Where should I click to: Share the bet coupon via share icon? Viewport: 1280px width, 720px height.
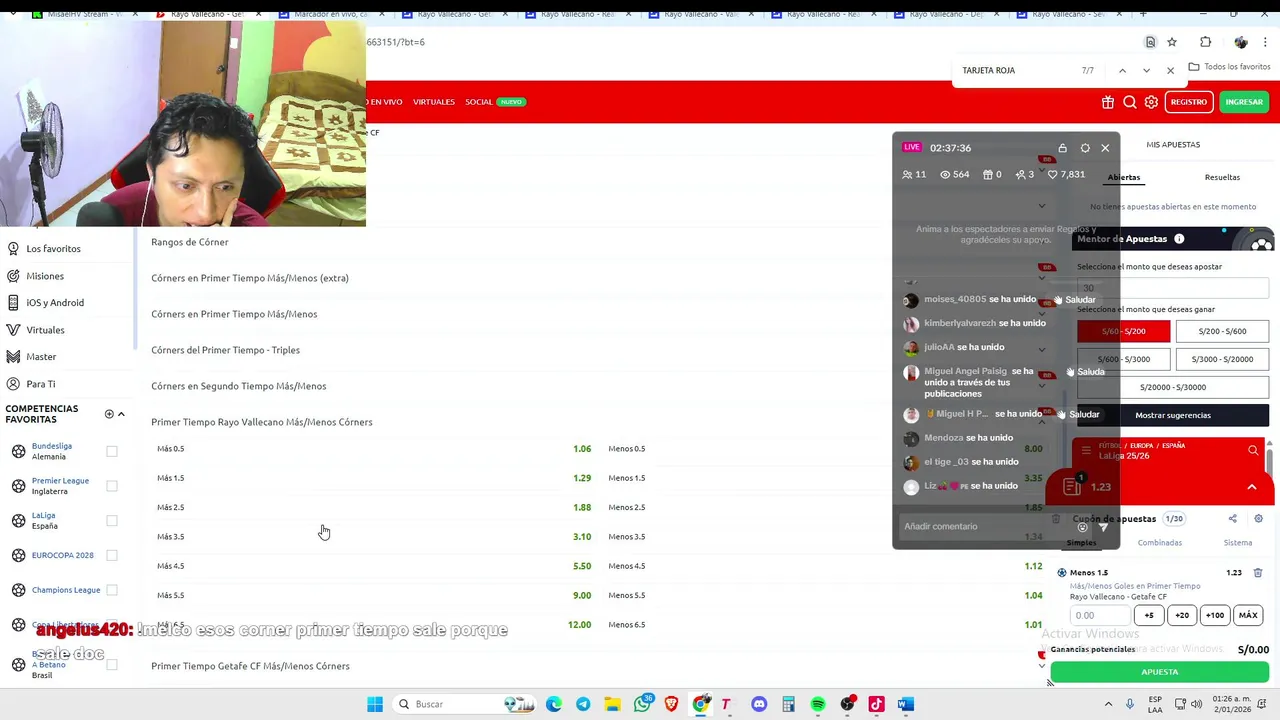pos(1232,519)
